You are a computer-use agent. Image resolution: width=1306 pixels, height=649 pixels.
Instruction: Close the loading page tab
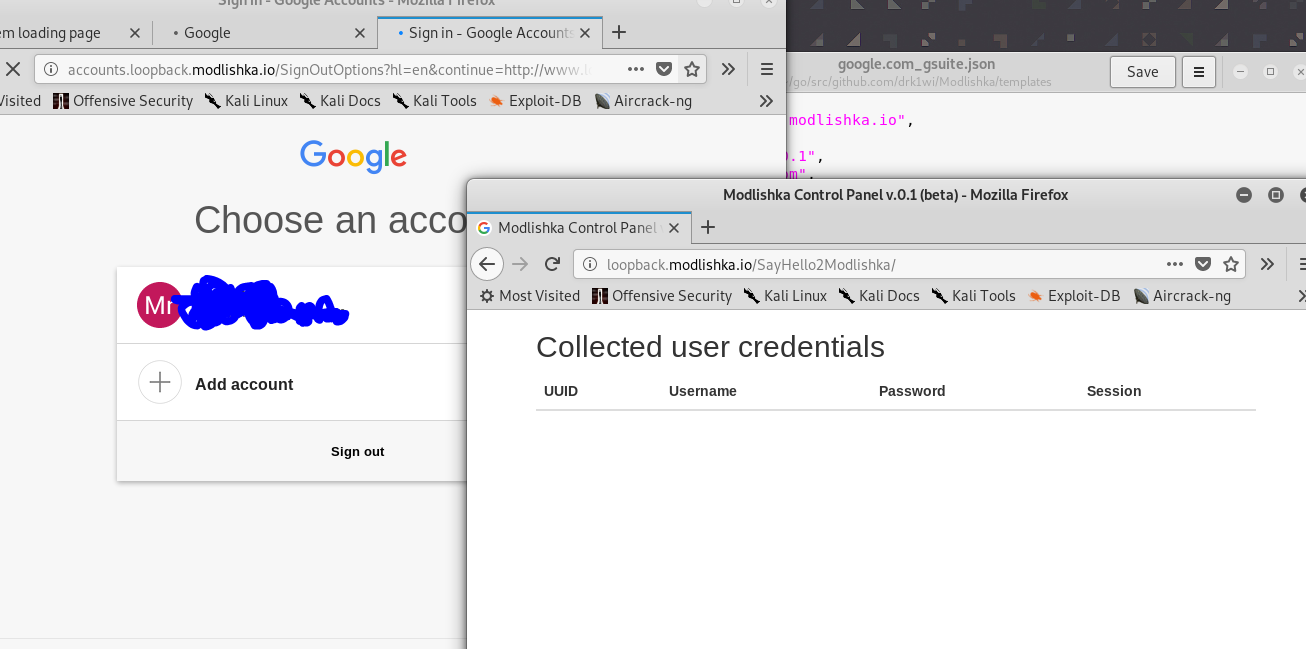point(135,33)
